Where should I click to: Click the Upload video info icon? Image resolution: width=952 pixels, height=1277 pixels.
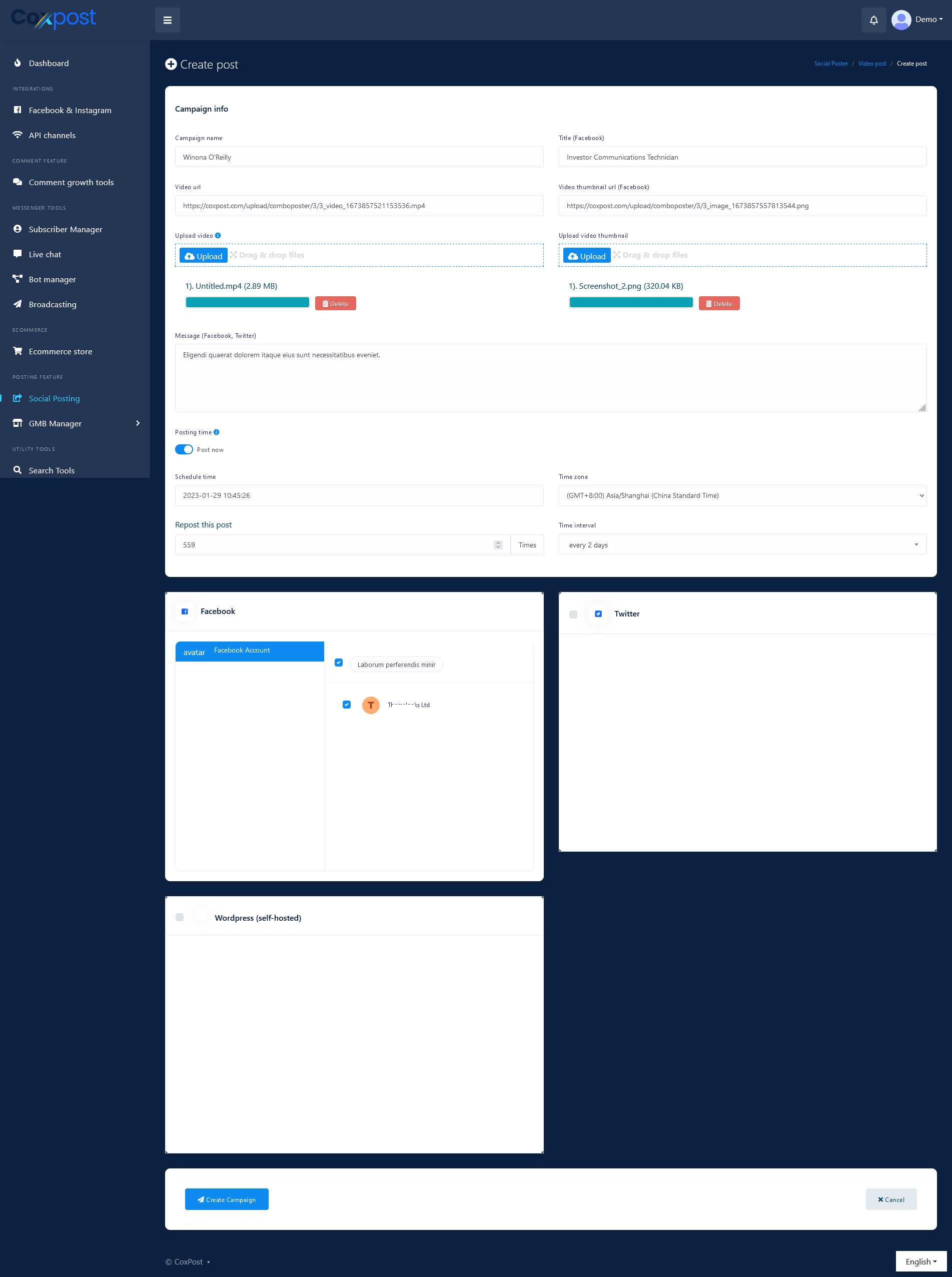click(218, 236)
